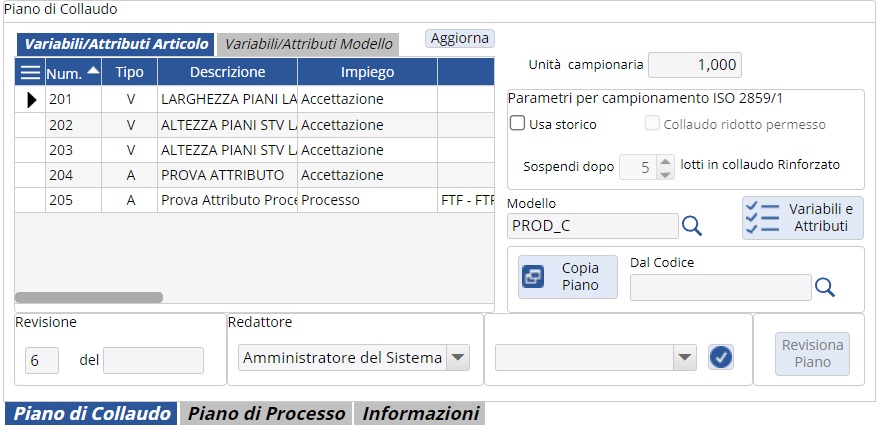Click the blue checkmark confirm icon

[x=721, y=357]
